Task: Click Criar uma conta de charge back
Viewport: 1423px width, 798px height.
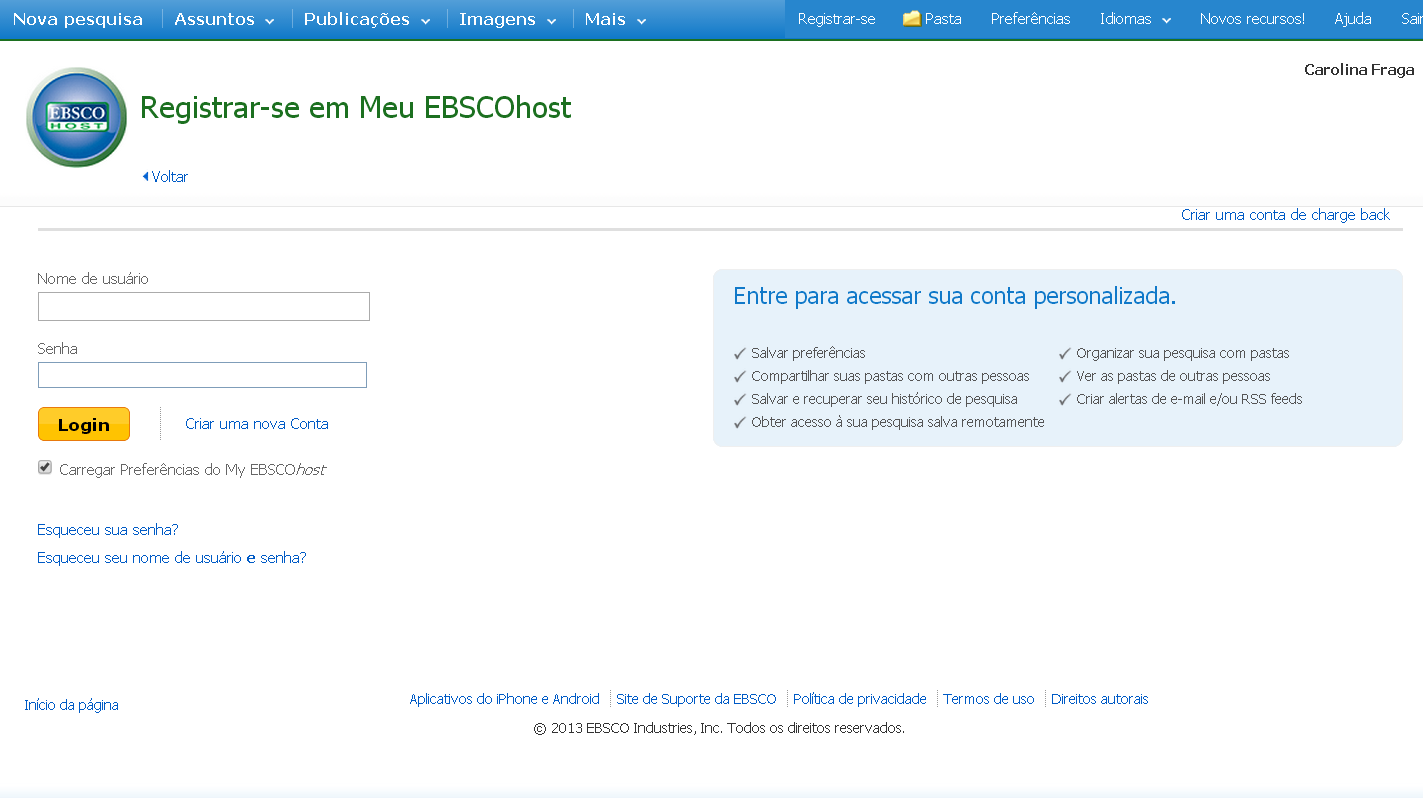Action: [1285, 215]
